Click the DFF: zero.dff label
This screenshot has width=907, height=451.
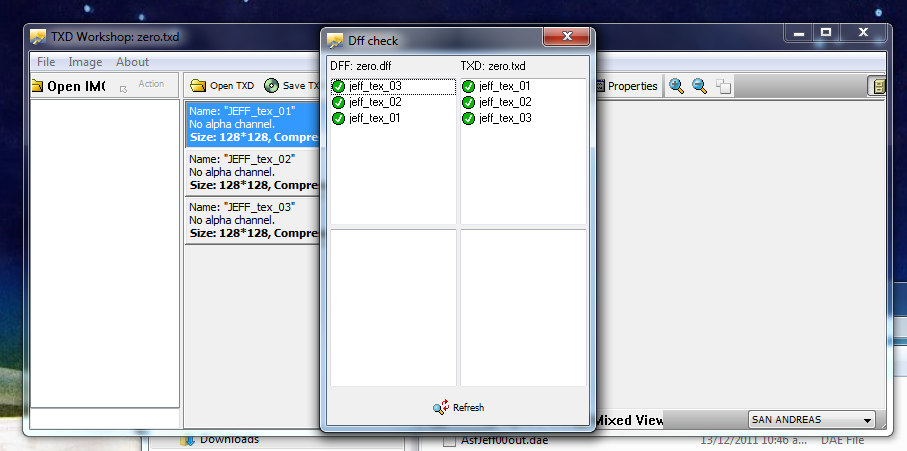coord(361,66)
